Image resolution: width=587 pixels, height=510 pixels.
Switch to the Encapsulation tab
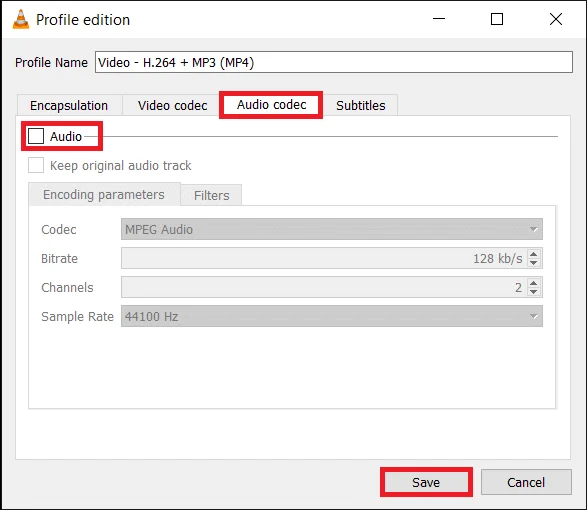[69, 105]
